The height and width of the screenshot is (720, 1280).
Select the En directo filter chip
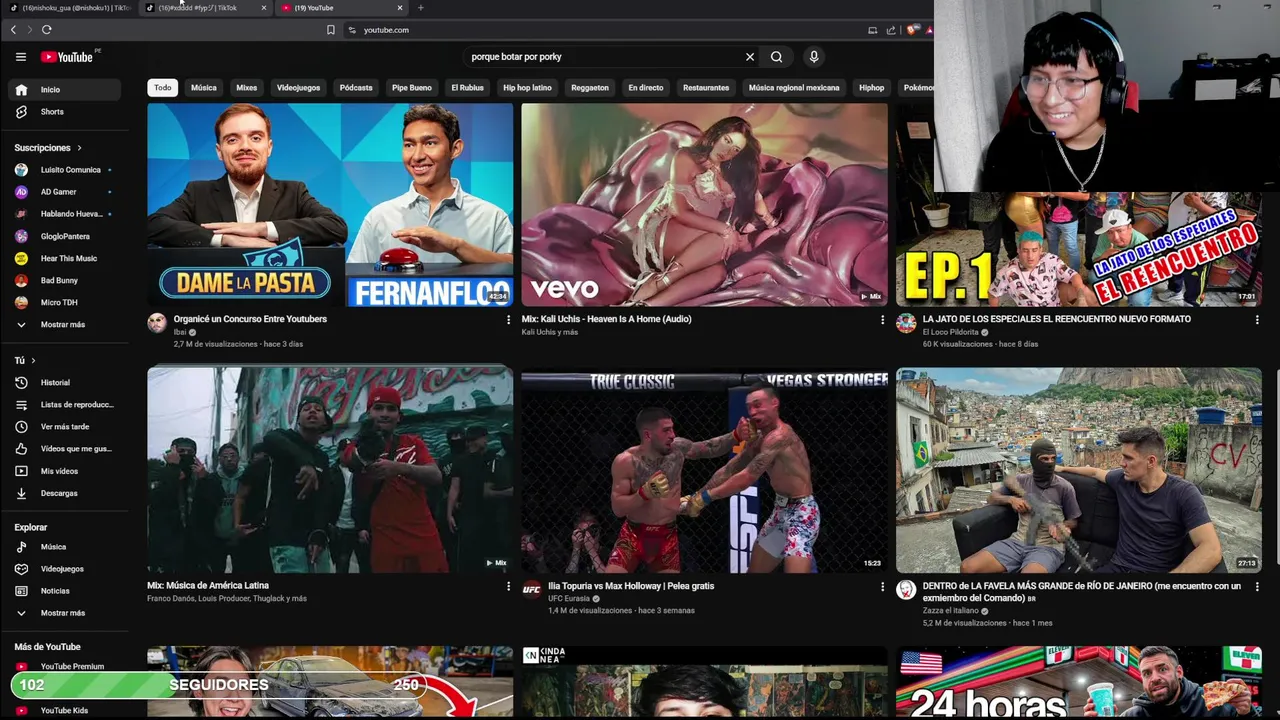click(645, 88)
